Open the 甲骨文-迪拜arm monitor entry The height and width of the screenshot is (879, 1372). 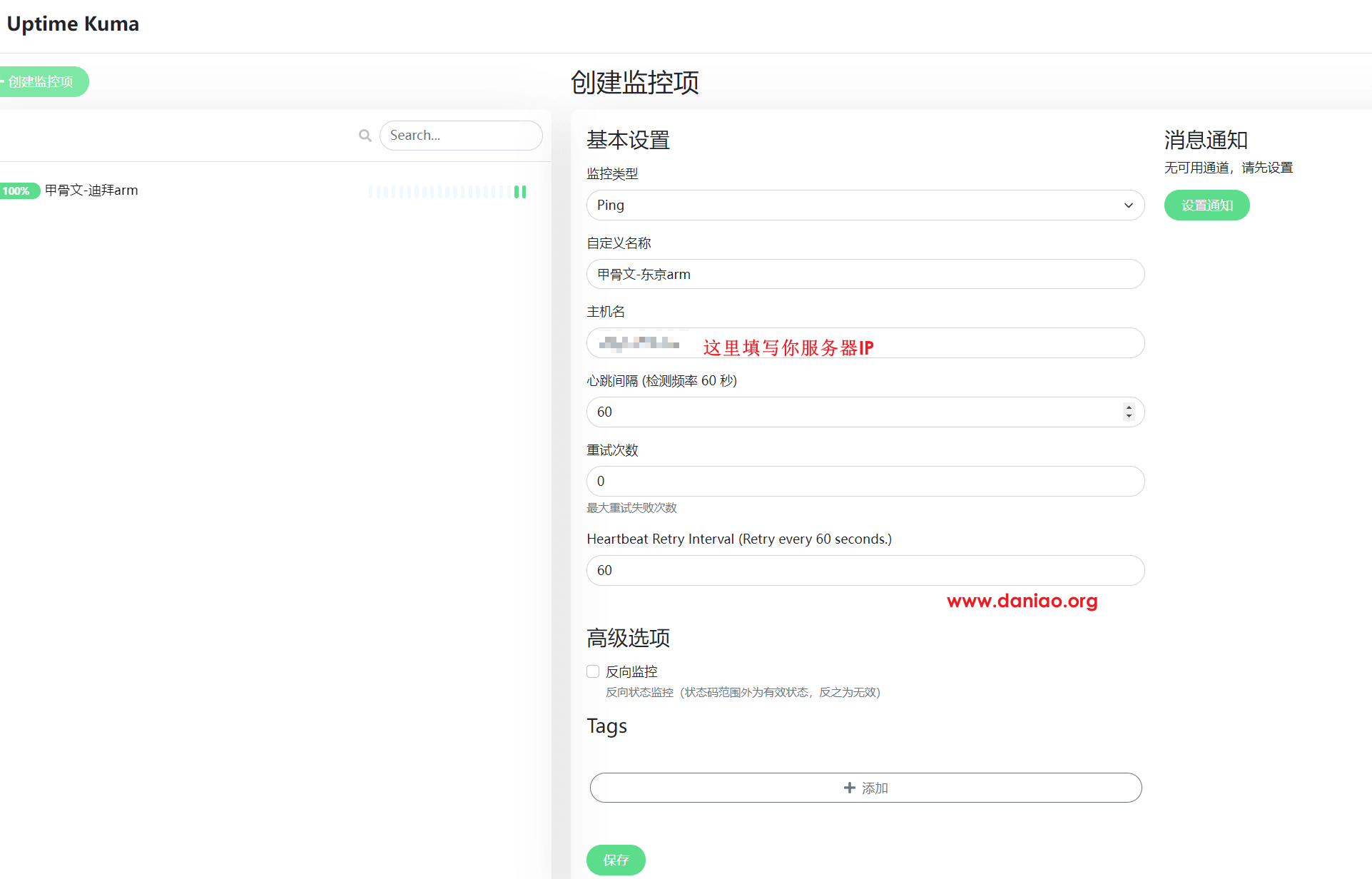[91, 190]
